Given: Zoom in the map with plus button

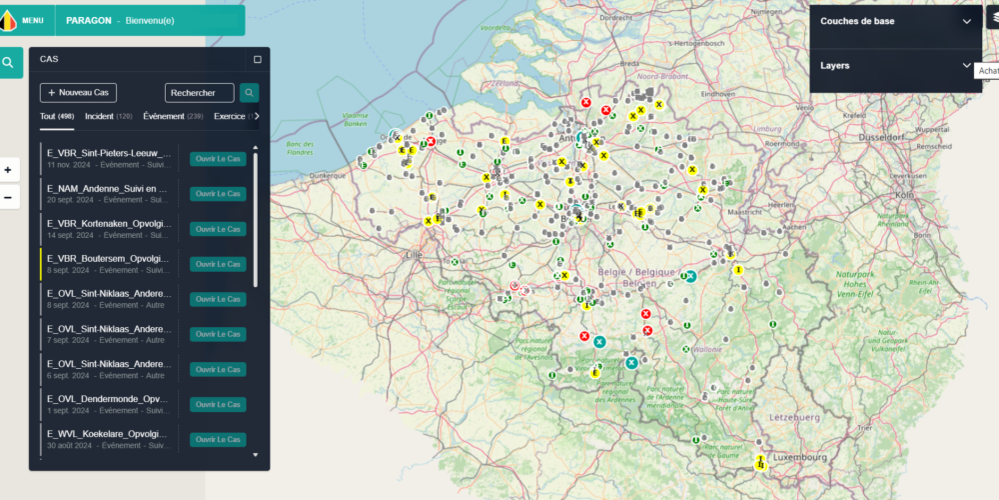Looking at the screenshot, I should click(x=8, y=170).
